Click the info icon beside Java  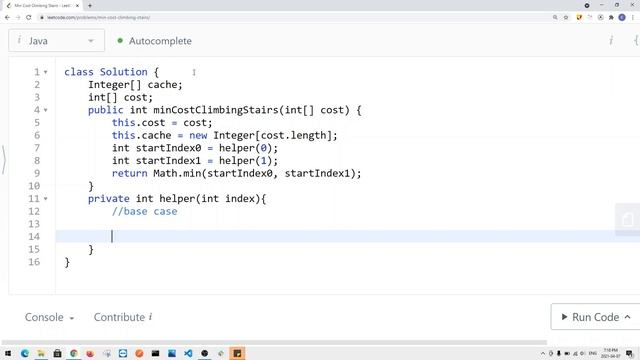coord(19,40)
